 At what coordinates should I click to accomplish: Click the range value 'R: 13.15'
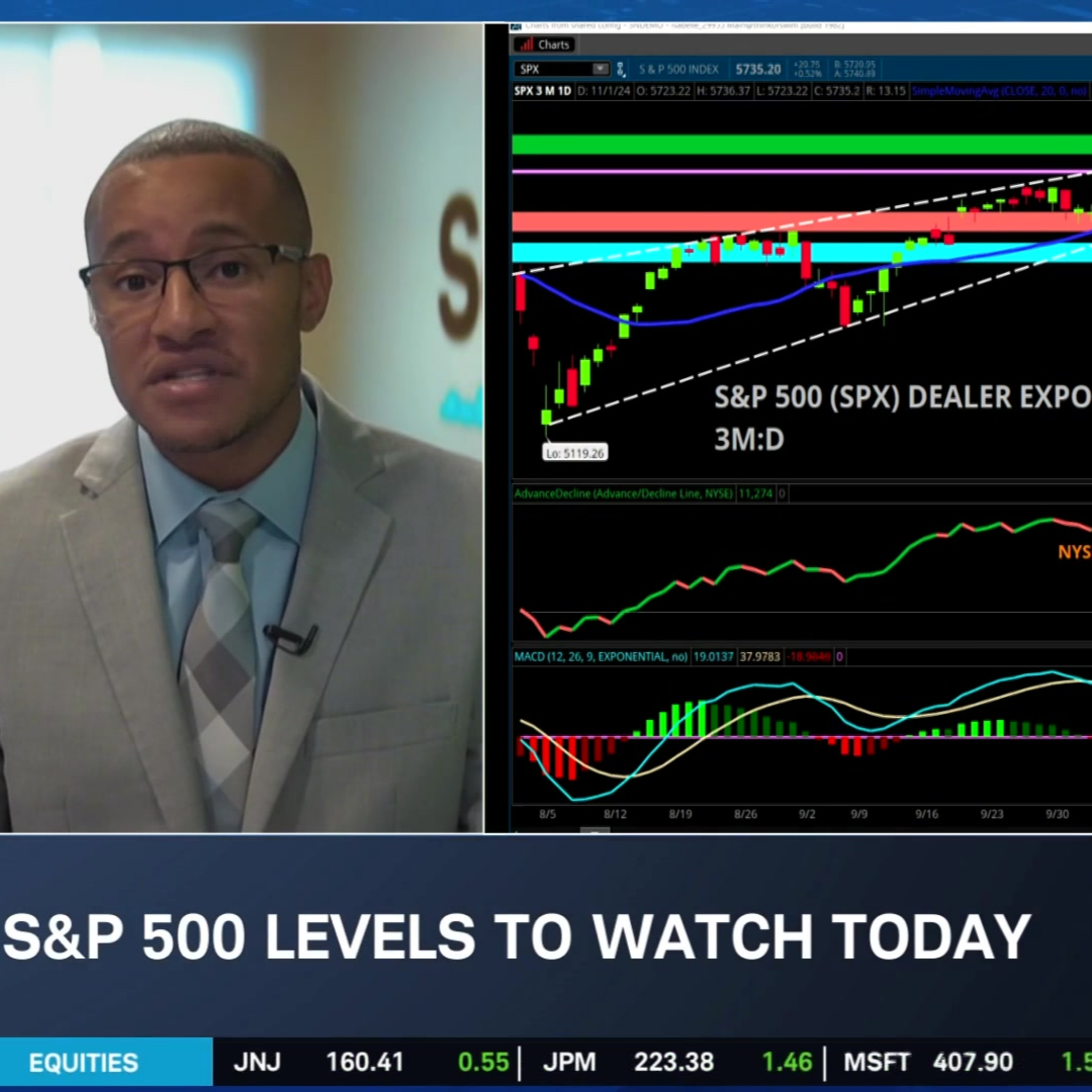(x=886, y=91)
